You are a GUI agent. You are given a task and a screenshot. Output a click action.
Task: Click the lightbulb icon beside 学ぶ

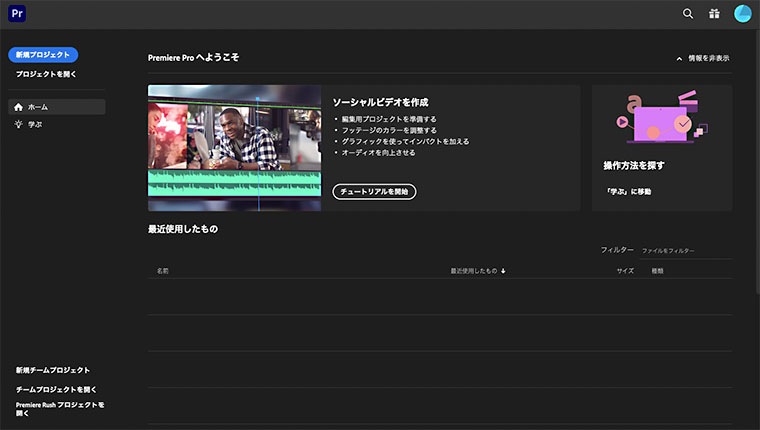pyautogui.click(x=18, y=125)
